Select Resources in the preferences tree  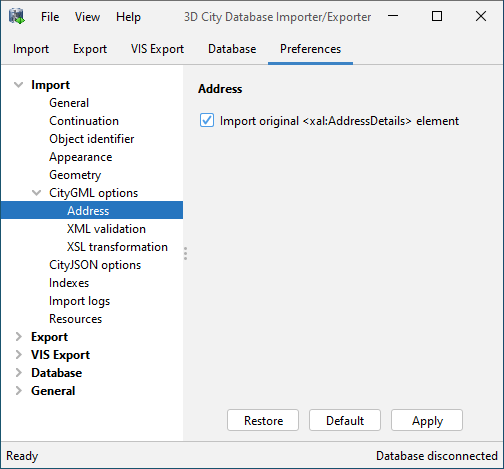coord(75,319)
